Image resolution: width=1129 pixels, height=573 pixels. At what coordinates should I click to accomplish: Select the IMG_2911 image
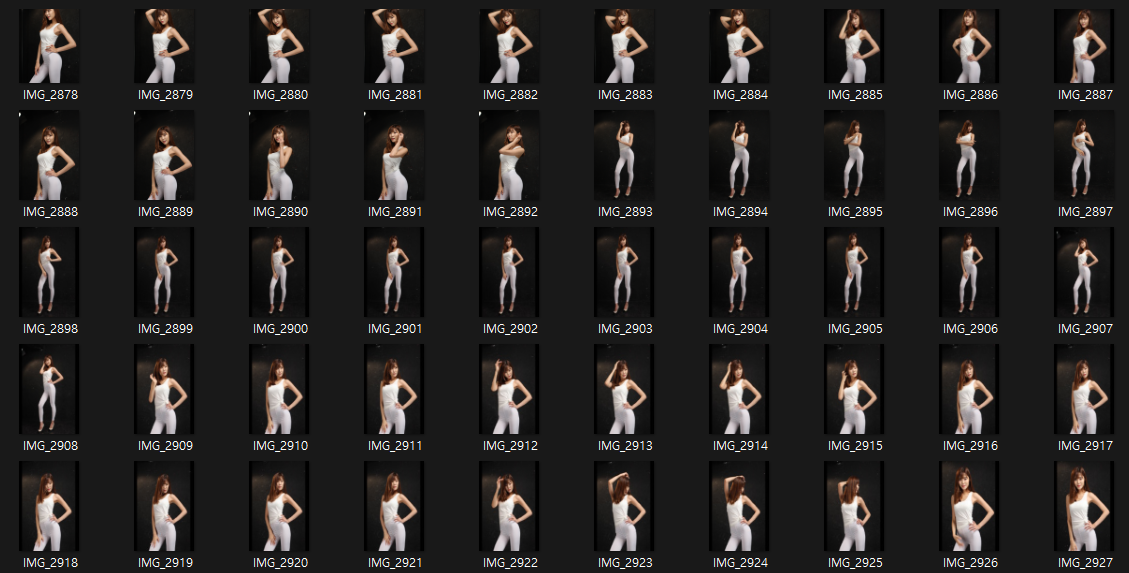tap(395, 389)
